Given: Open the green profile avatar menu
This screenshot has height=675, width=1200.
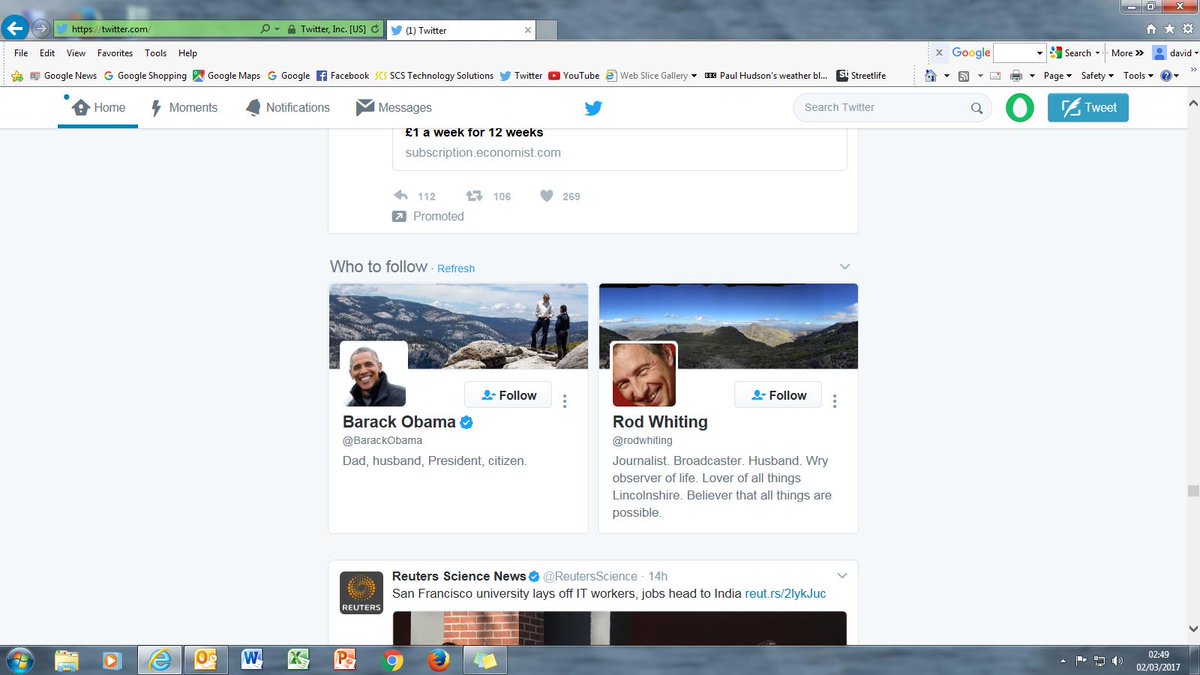Looking at the screenshot, I should 1019,108.
